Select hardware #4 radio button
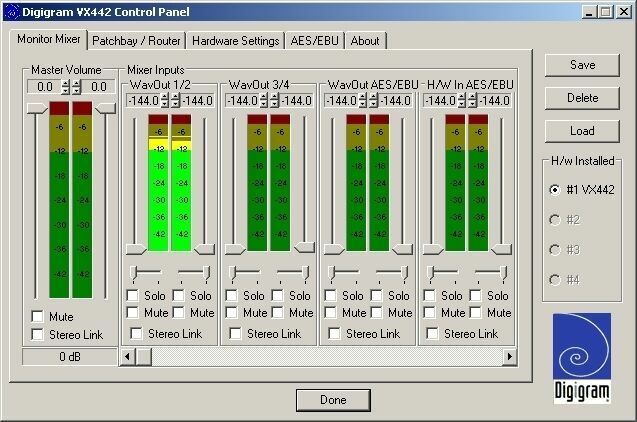This screenshot has height=422, width=637. 555,280
